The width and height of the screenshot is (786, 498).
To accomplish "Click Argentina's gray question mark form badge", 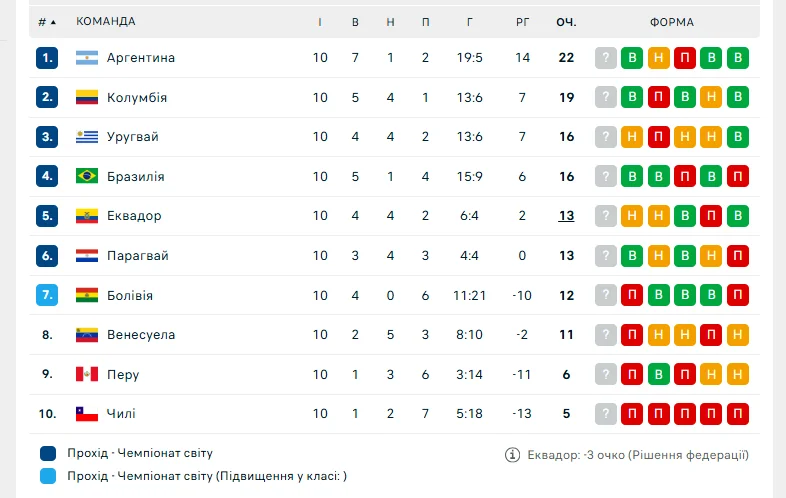I will coord(605,58).
